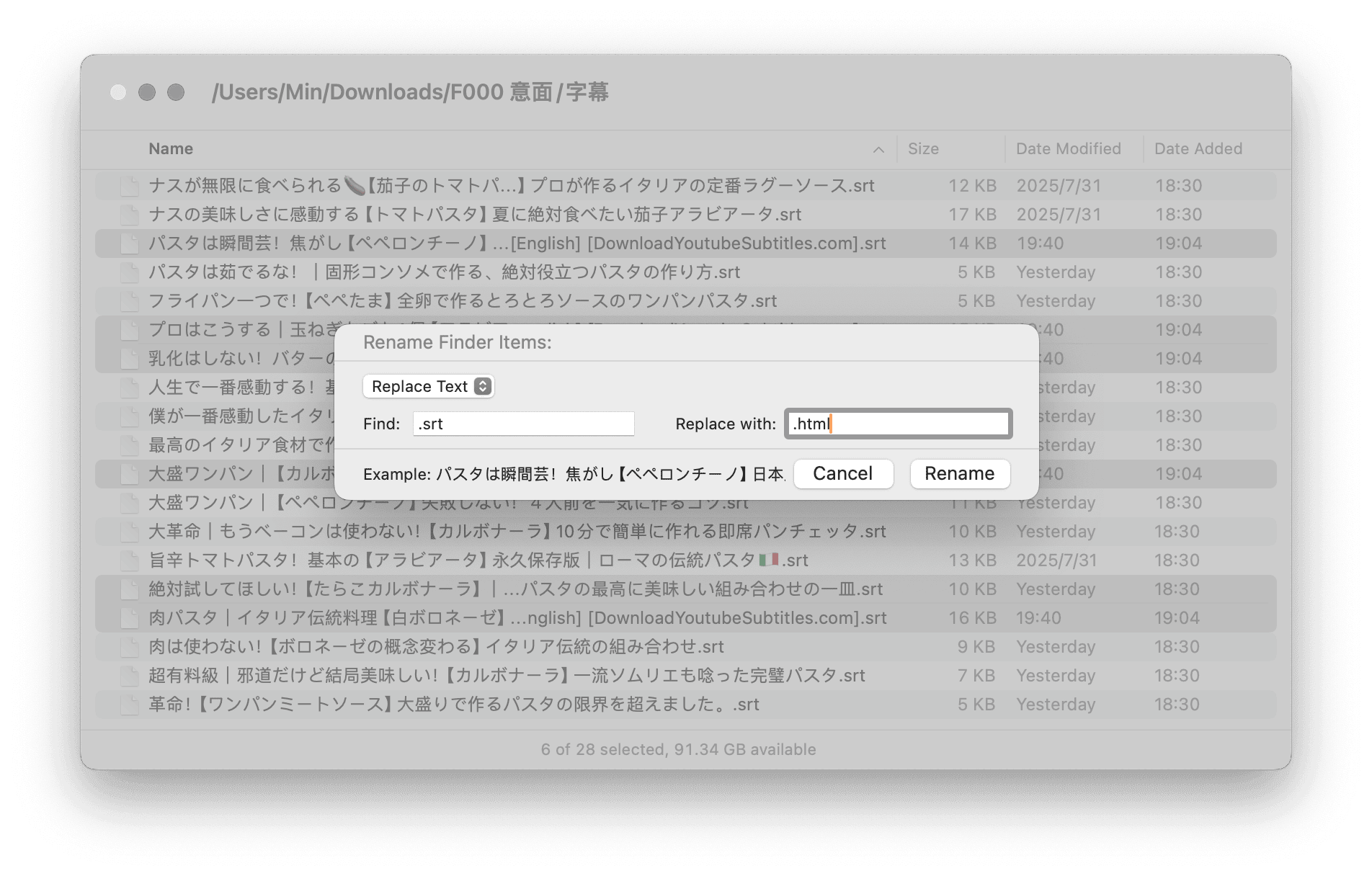
Task: Select the 肉は使わない!ボロネーゼ file row
Action: pyautogui.click(x=436, y=647)
